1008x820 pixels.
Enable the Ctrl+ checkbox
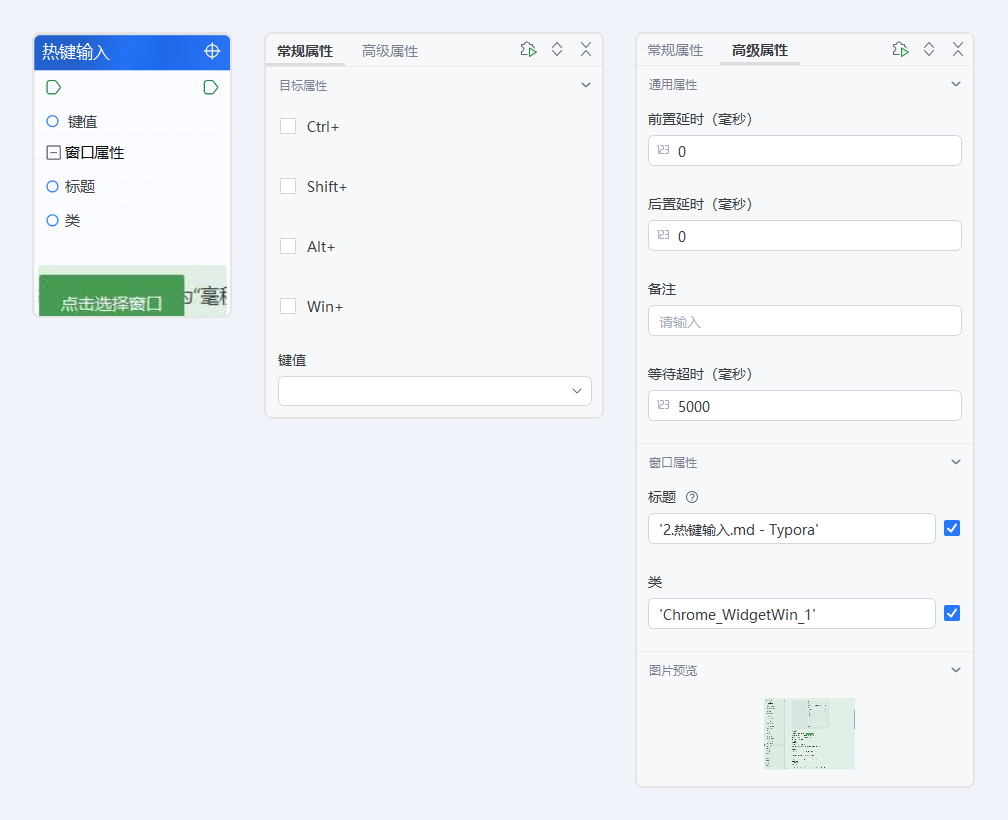pos(288,127)
